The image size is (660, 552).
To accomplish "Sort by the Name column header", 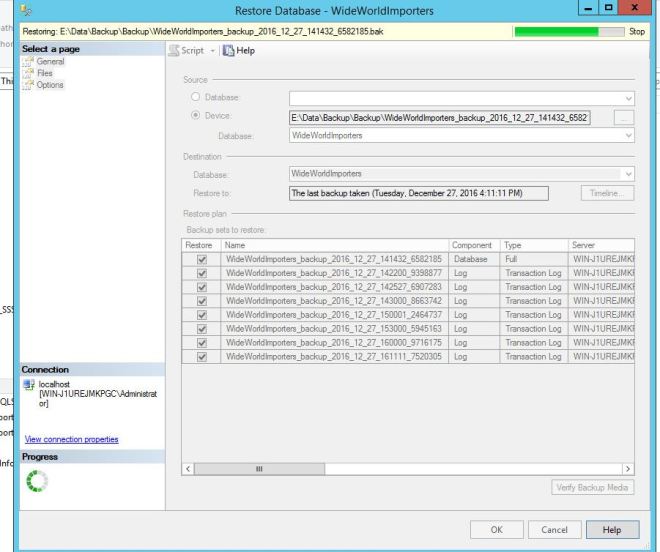I will tap(335, 245).
